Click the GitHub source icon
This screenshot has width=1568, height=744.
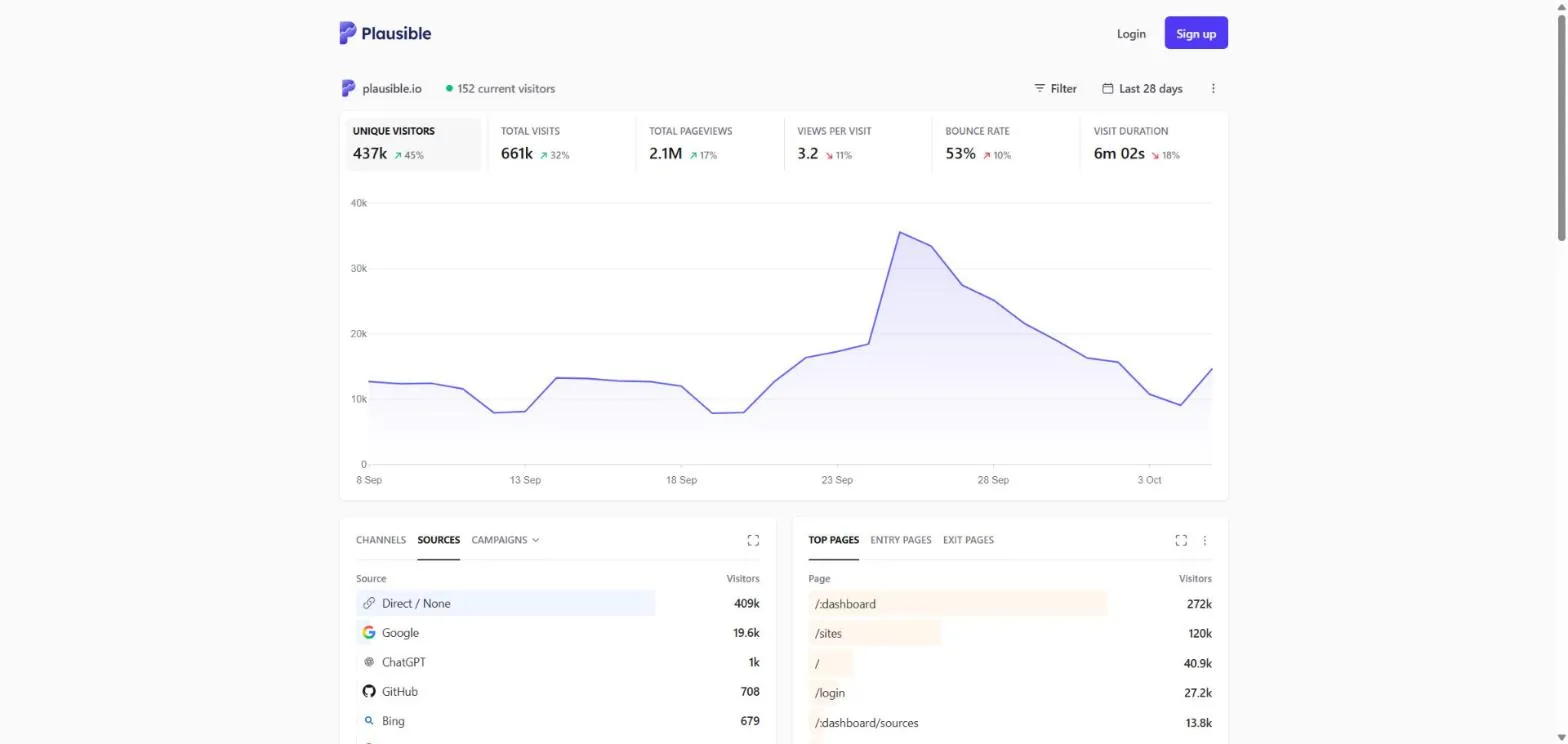point(369,691)
